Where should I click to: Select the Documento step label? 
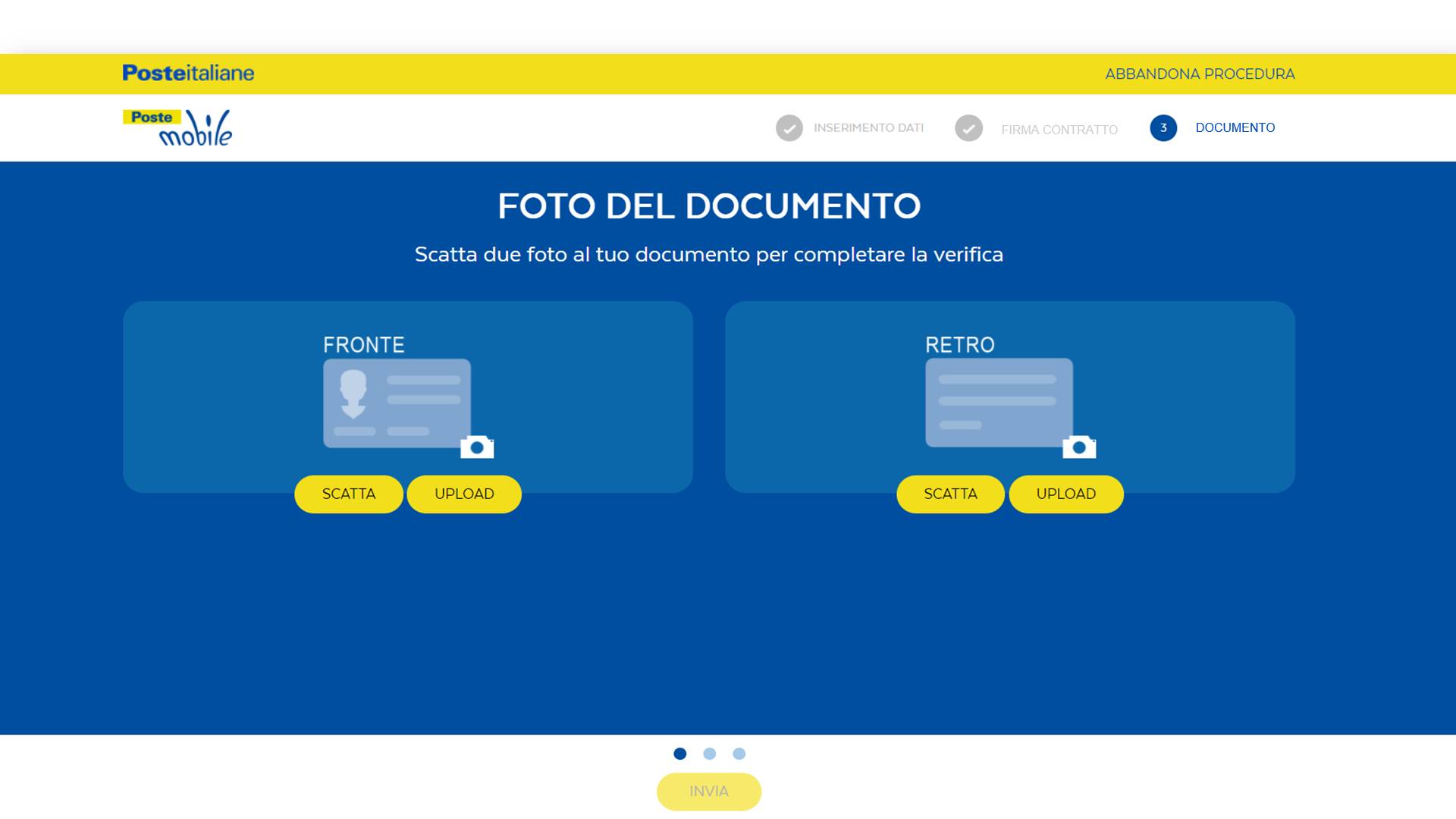tap(1235, 128)
